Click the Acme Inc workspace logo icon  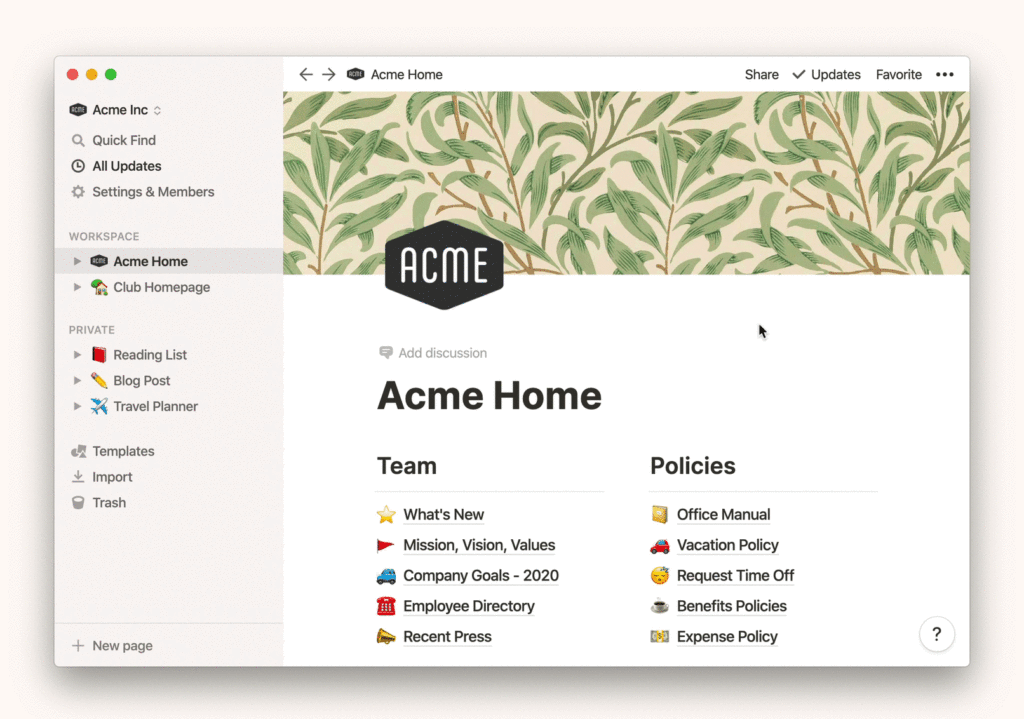click(x=78, y=110)
